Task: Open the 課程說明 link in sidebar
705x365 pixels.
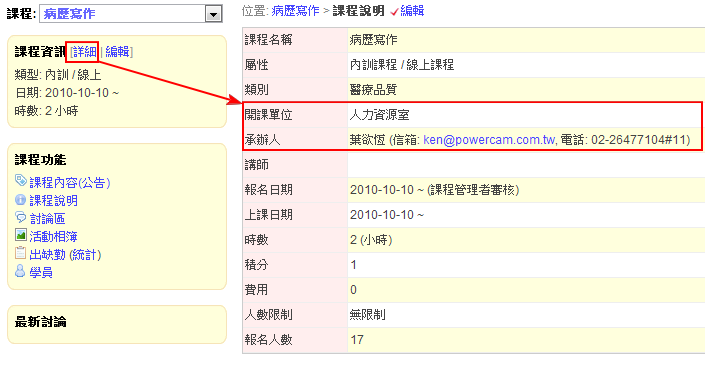Action: tap(54, 200)
